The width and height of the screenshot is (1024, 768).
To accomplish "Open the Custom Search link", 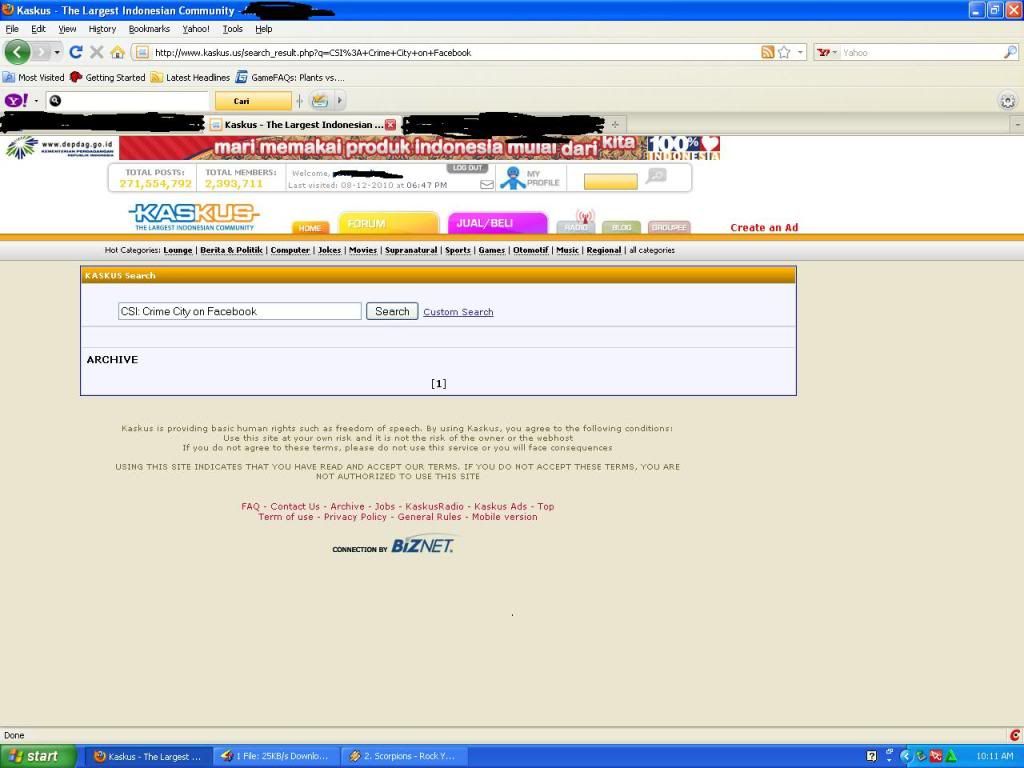I will (x=458, y=312).
